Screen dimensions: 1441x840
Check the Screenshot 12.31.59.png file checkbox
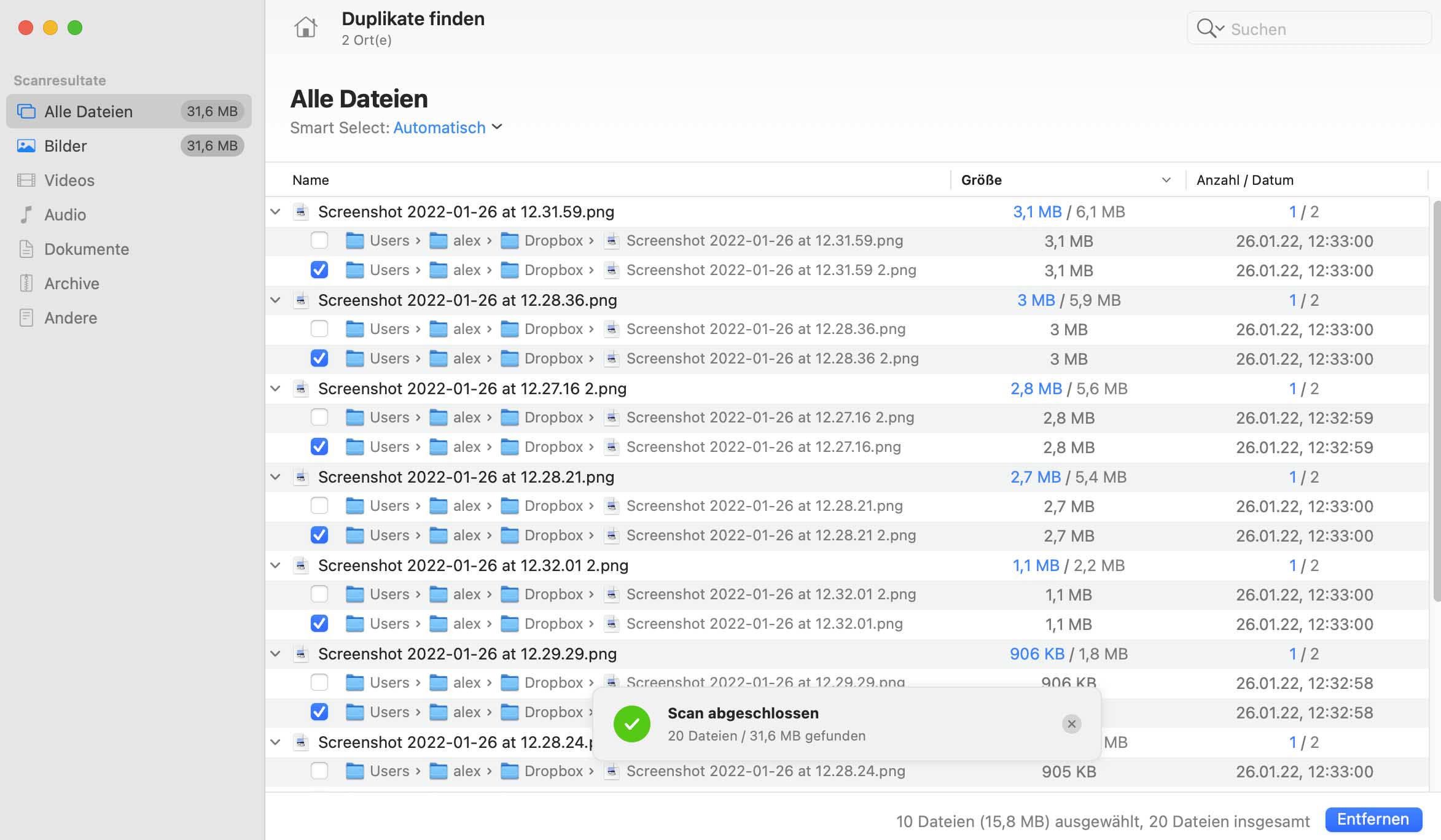point(319,240)
